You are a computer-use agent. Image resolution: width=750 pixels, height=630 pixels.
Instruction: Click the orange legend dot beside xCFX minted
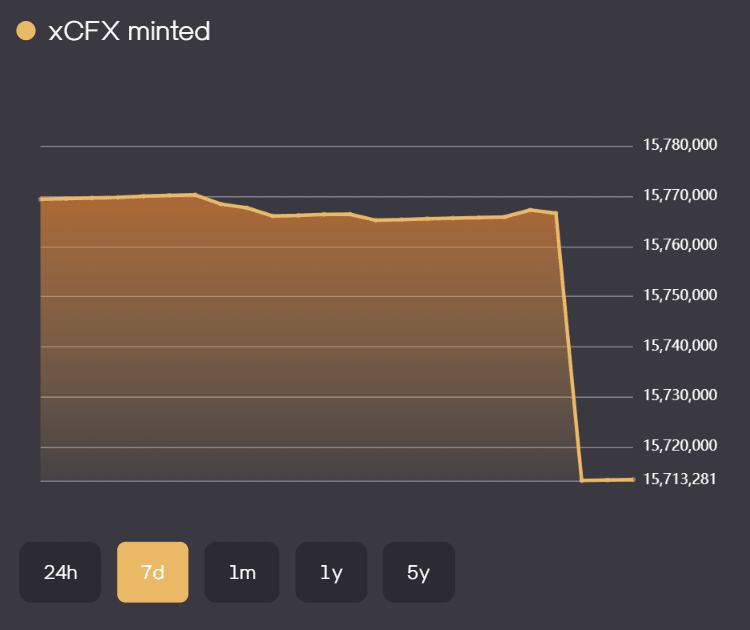click(26, 31)
